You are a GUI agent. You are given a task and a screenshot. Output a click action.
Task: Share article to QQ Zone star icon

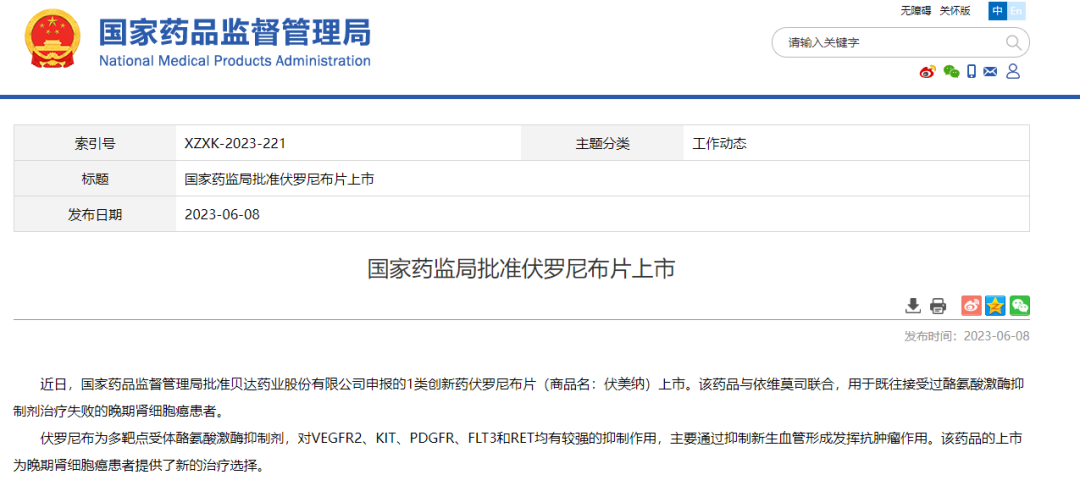pos(995,306)
